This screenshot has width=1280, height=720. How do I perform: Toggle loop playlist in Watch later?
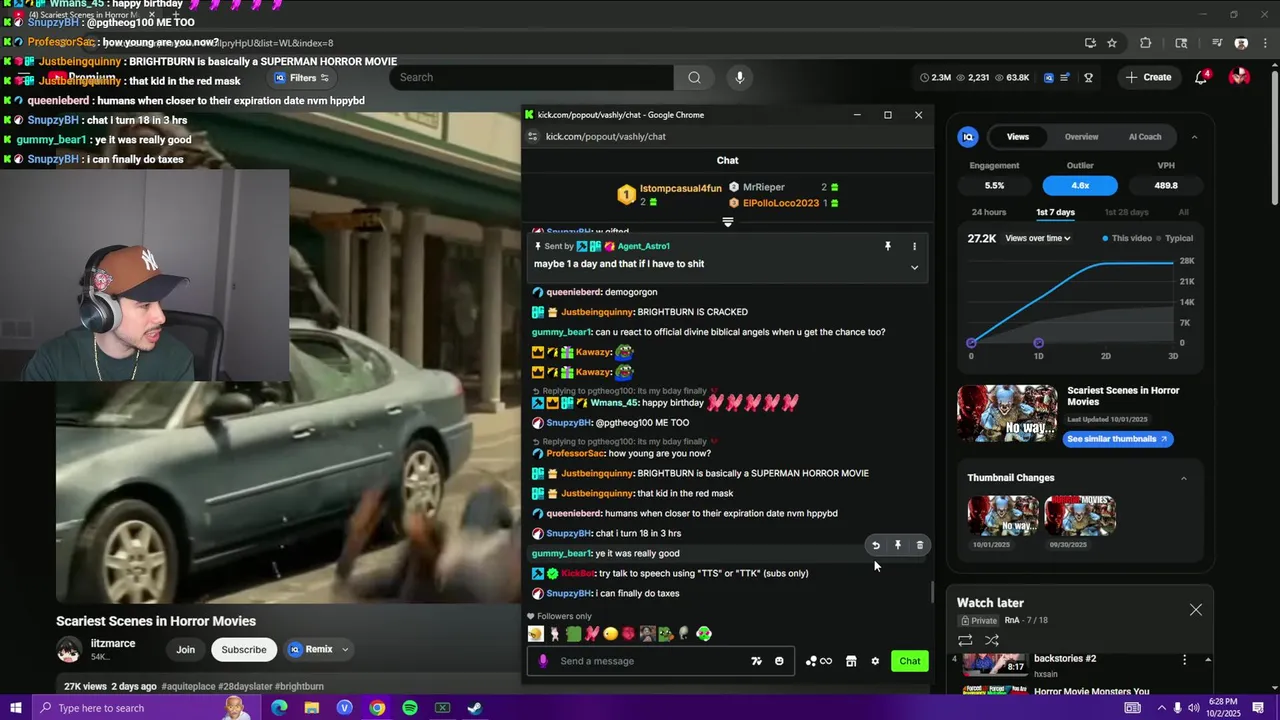[965, 640]
